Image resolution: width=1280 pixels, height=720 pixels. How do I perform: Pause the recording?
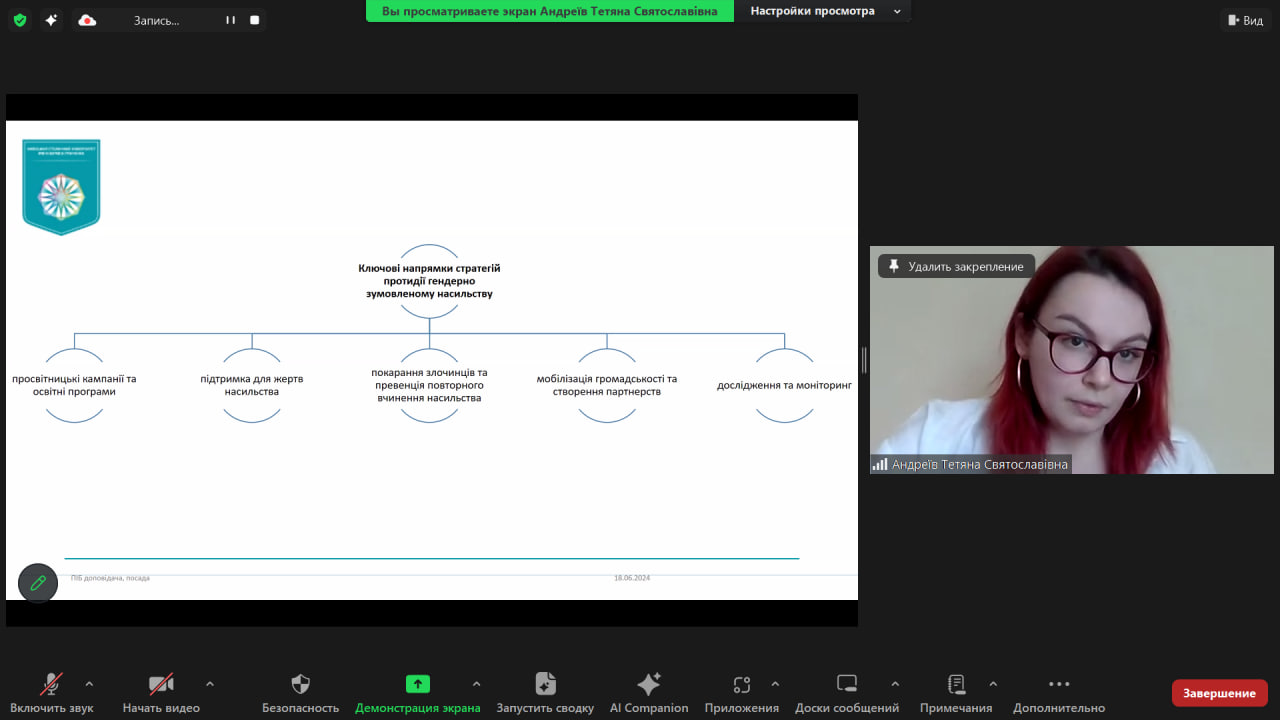point(230,20)
